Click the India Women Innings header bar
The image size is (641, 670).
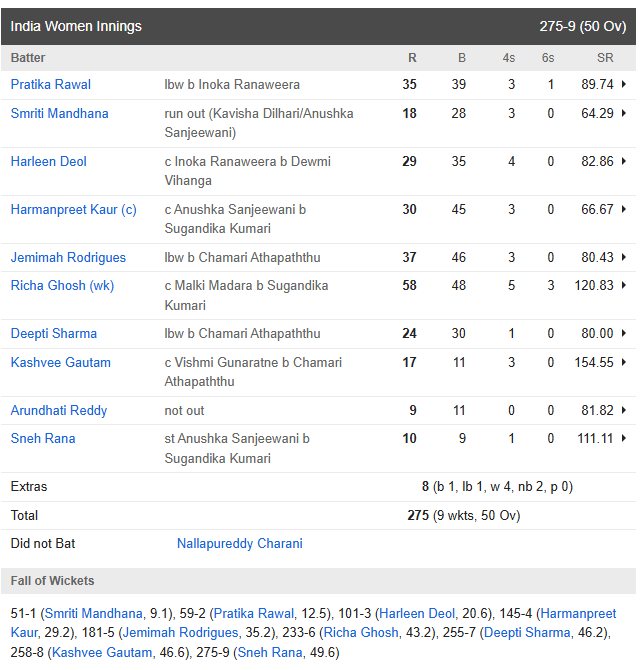click(318, 26)
